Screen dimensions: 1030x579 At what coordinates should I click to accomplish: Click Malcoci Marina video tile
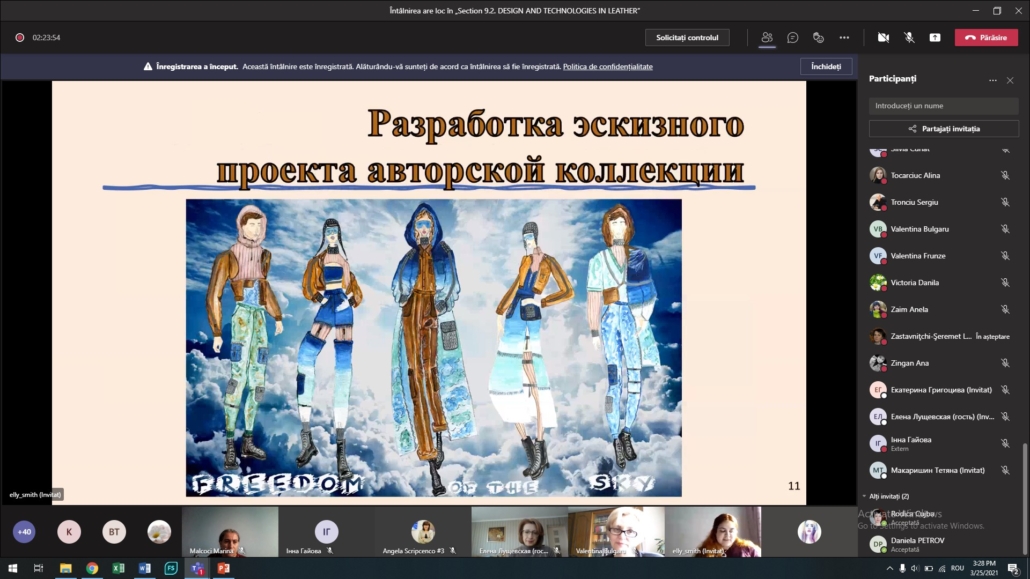(230, 532)
